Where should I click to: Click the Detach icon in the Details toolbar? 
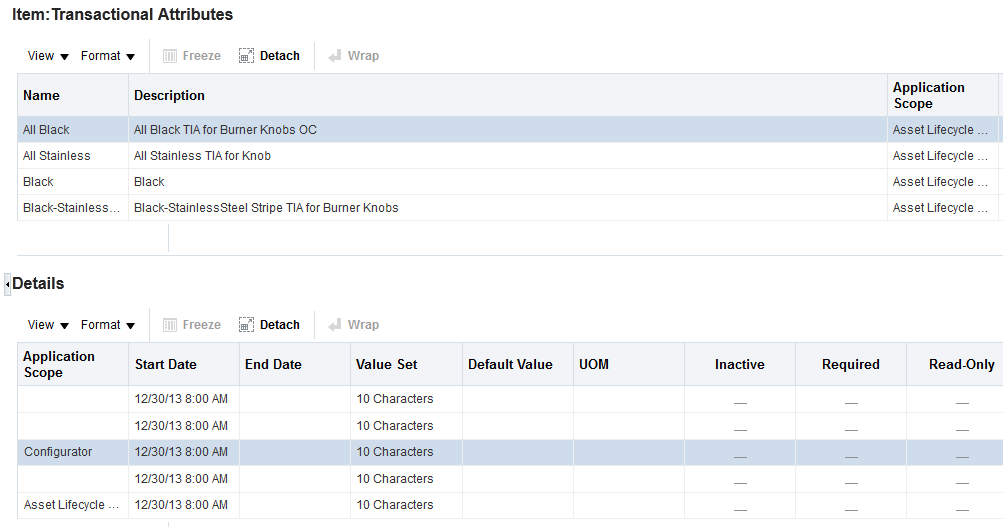point(247,325)
